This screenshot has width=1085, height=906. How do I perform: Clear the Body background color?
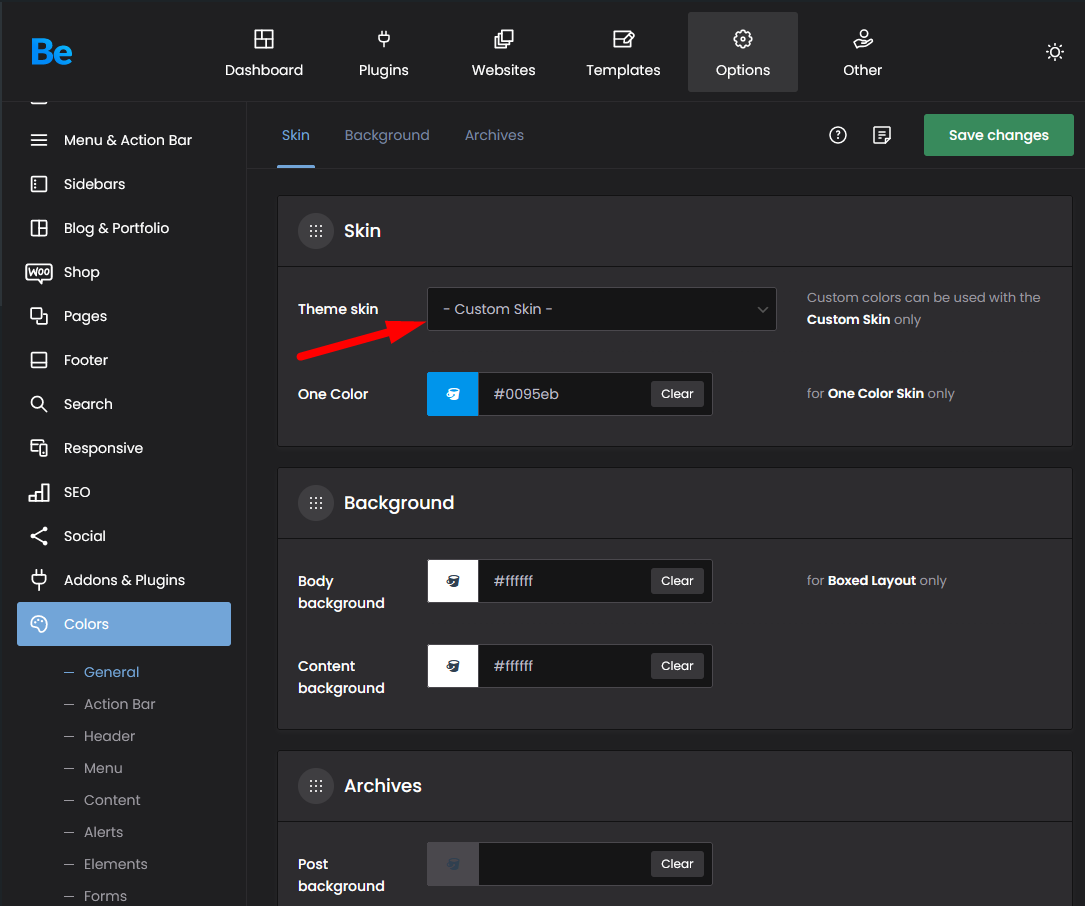(677, 581)
